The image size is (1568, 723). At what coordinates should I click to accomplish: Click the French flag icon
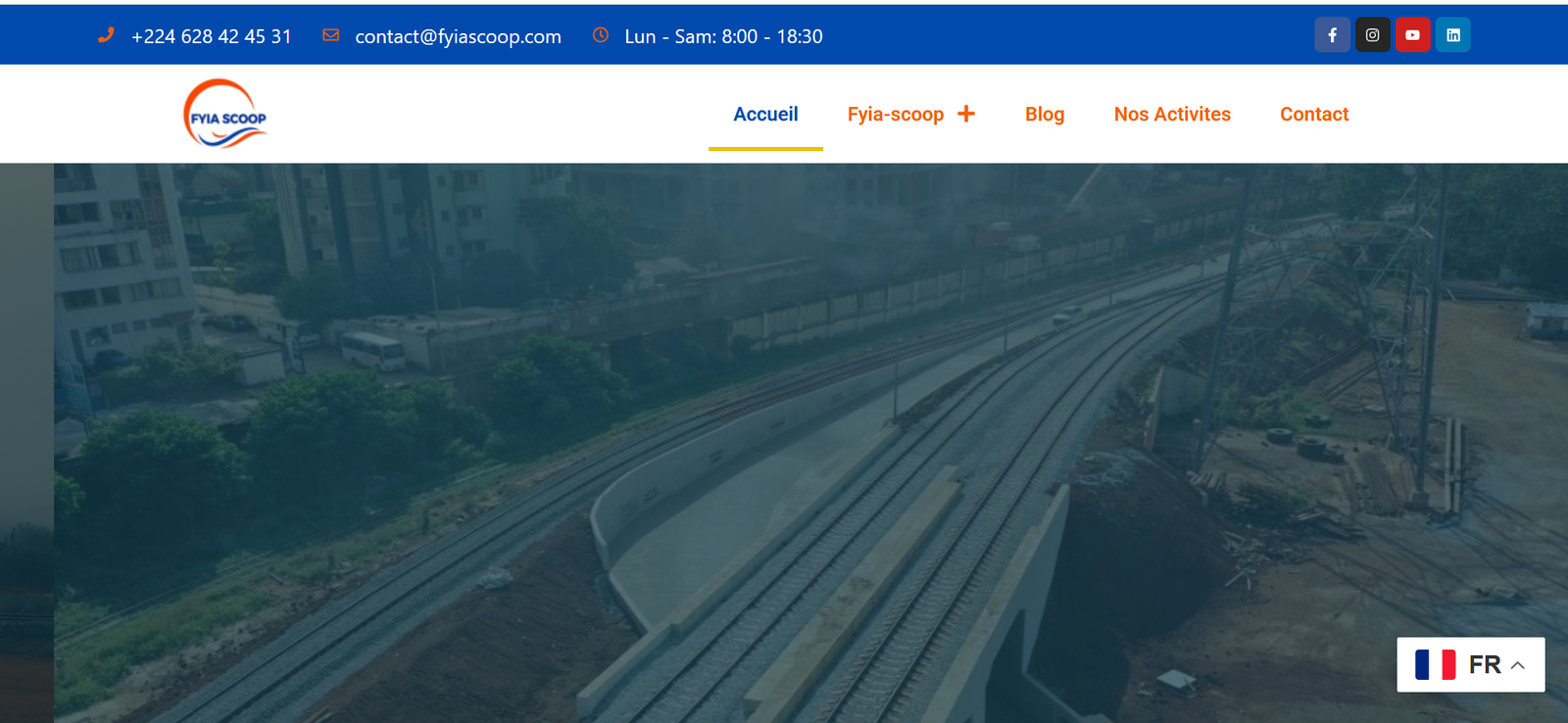[x=1435, y=664]
